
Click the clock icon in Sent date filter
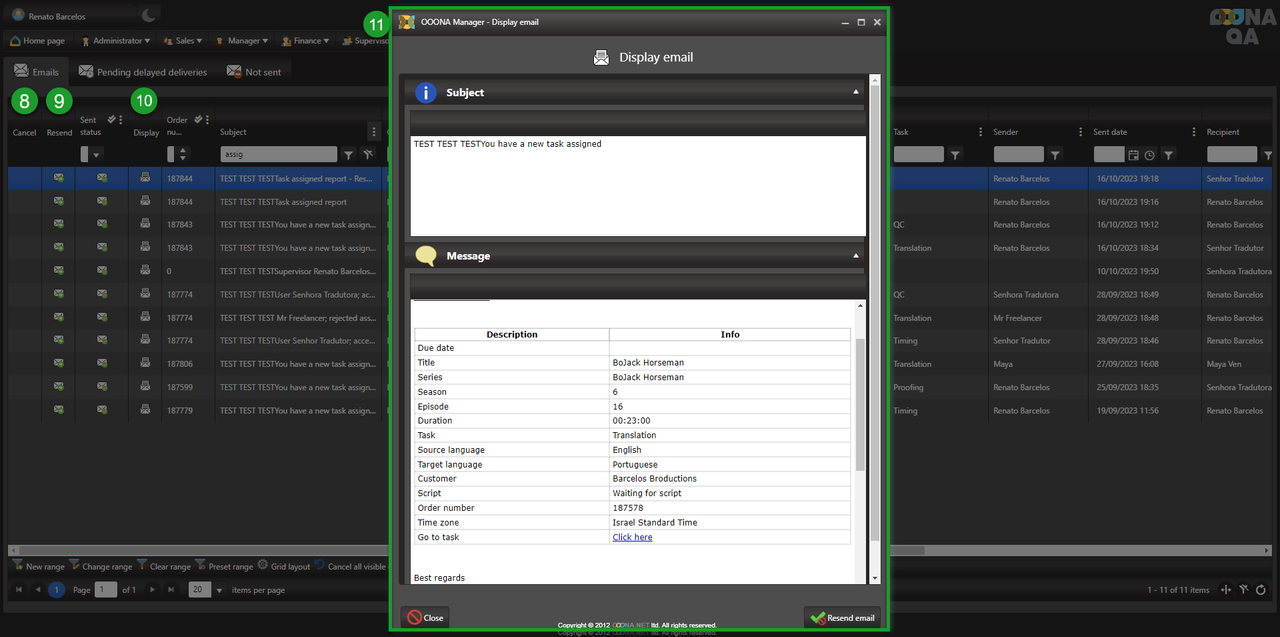[x=1149, y=155]
